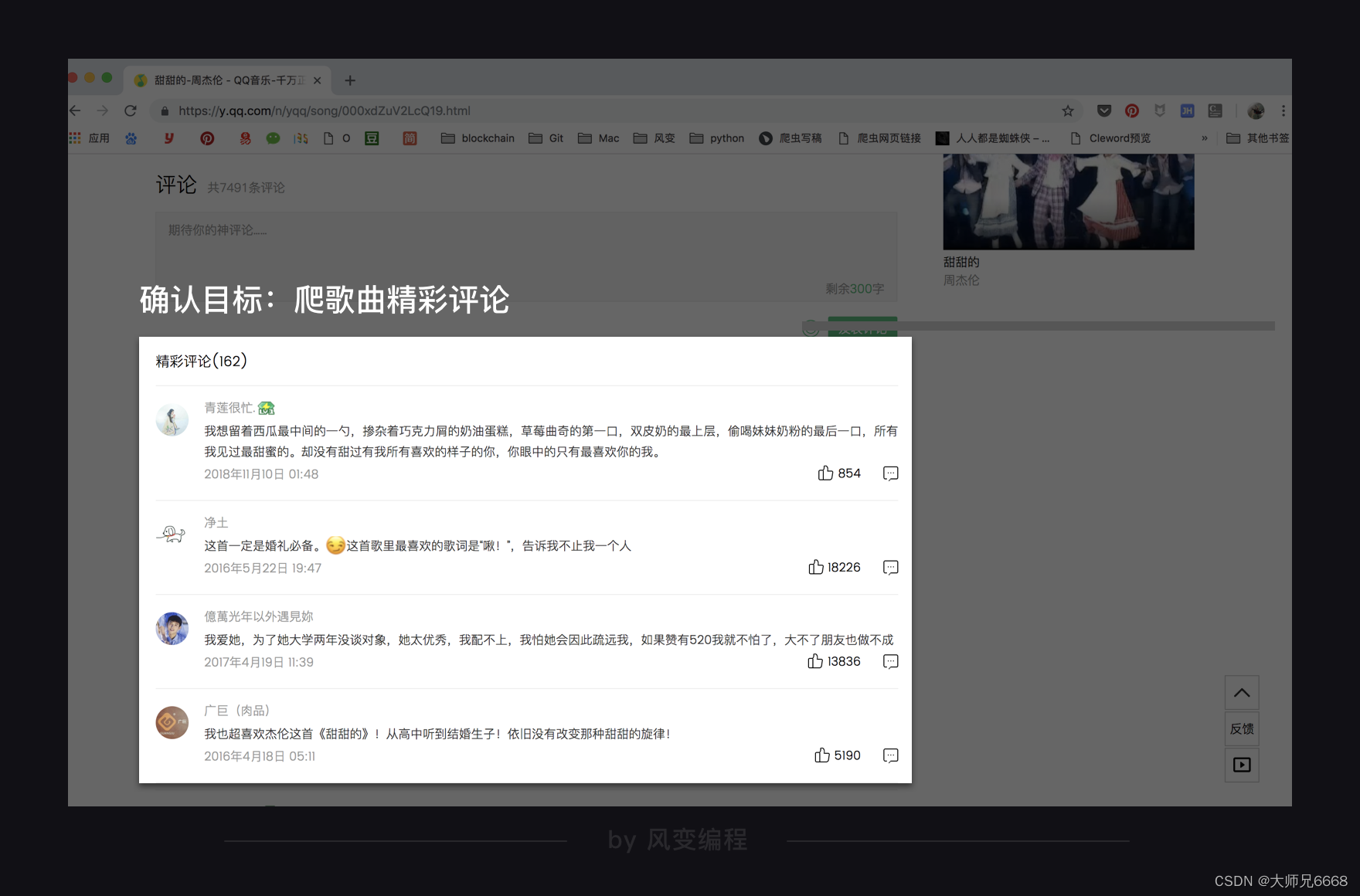1360x896 pixels.
Task: Open the Chrome three-dot menu
Action: coord(1283,110)
